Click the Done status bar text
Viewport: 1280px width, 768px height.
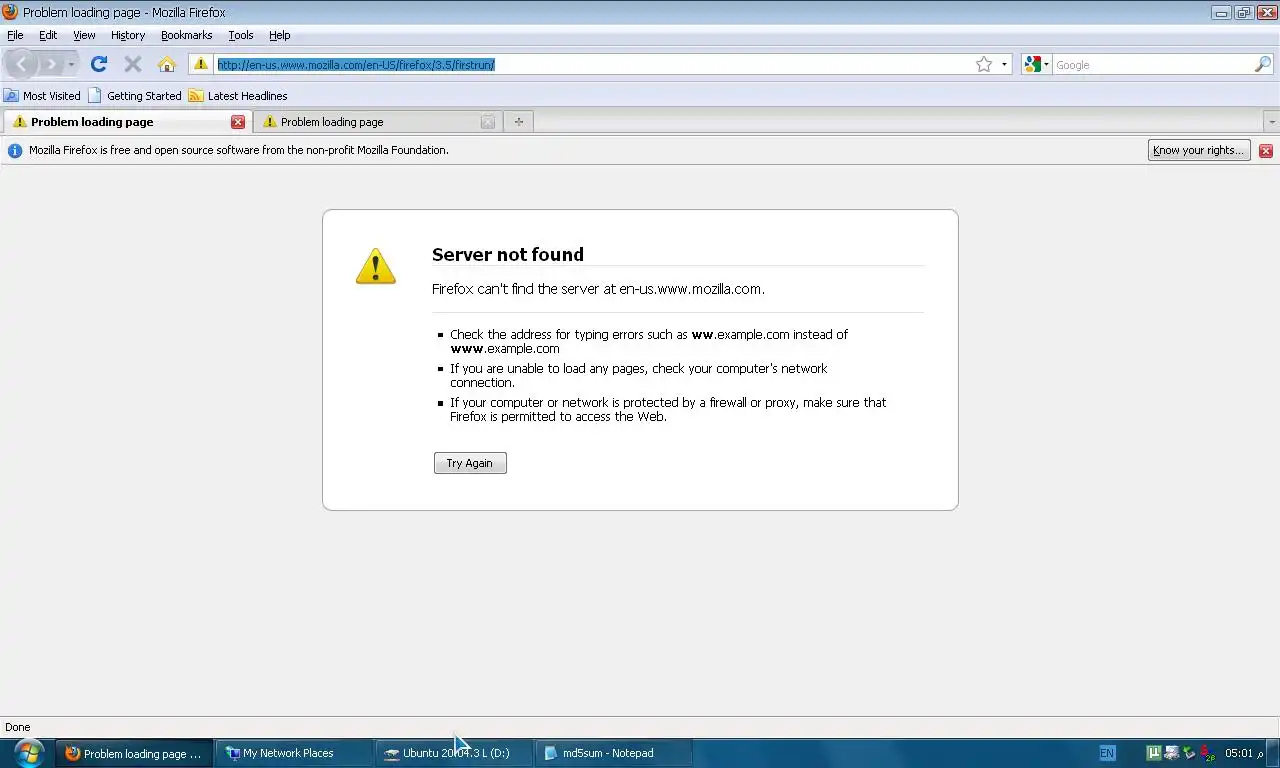pyautogui.click(x=18, y=727)
